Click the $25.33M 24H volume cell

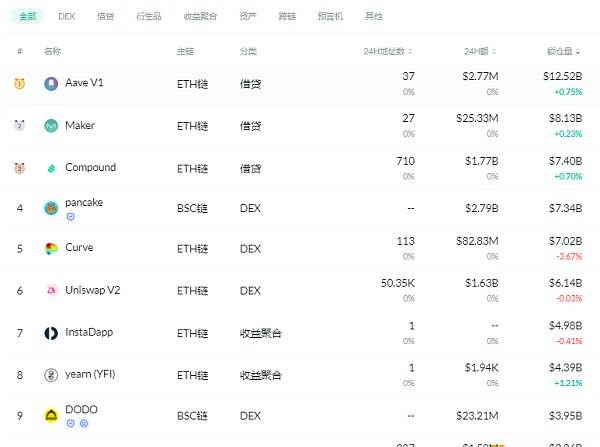coord(477,118)
